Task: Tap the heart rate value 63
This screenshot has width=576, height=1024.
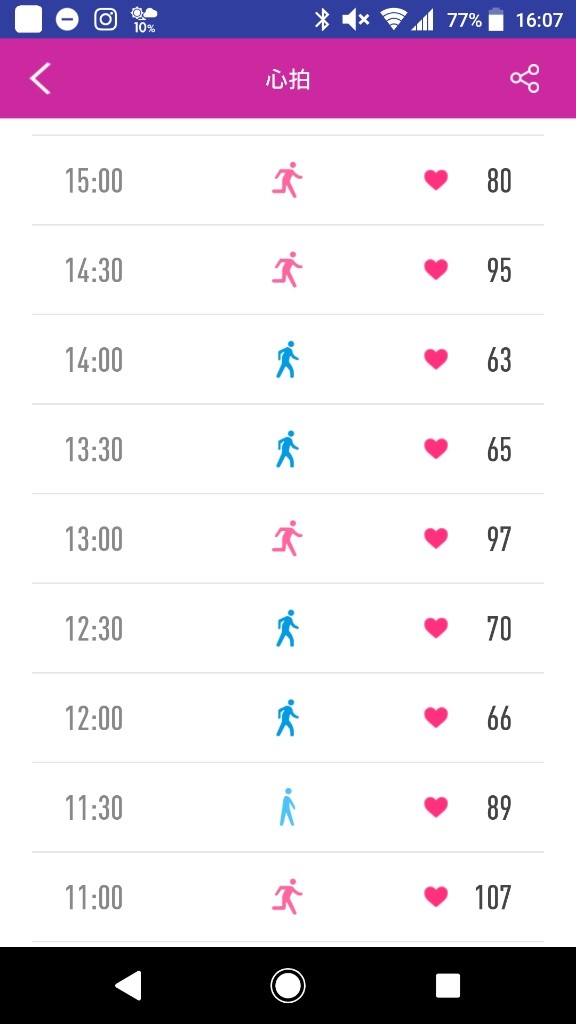Action: click(499, 360)
